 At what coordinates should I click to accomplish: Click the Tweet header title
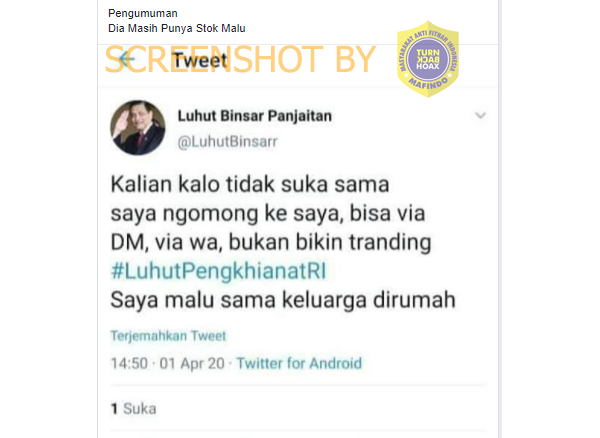coord(199,60)
